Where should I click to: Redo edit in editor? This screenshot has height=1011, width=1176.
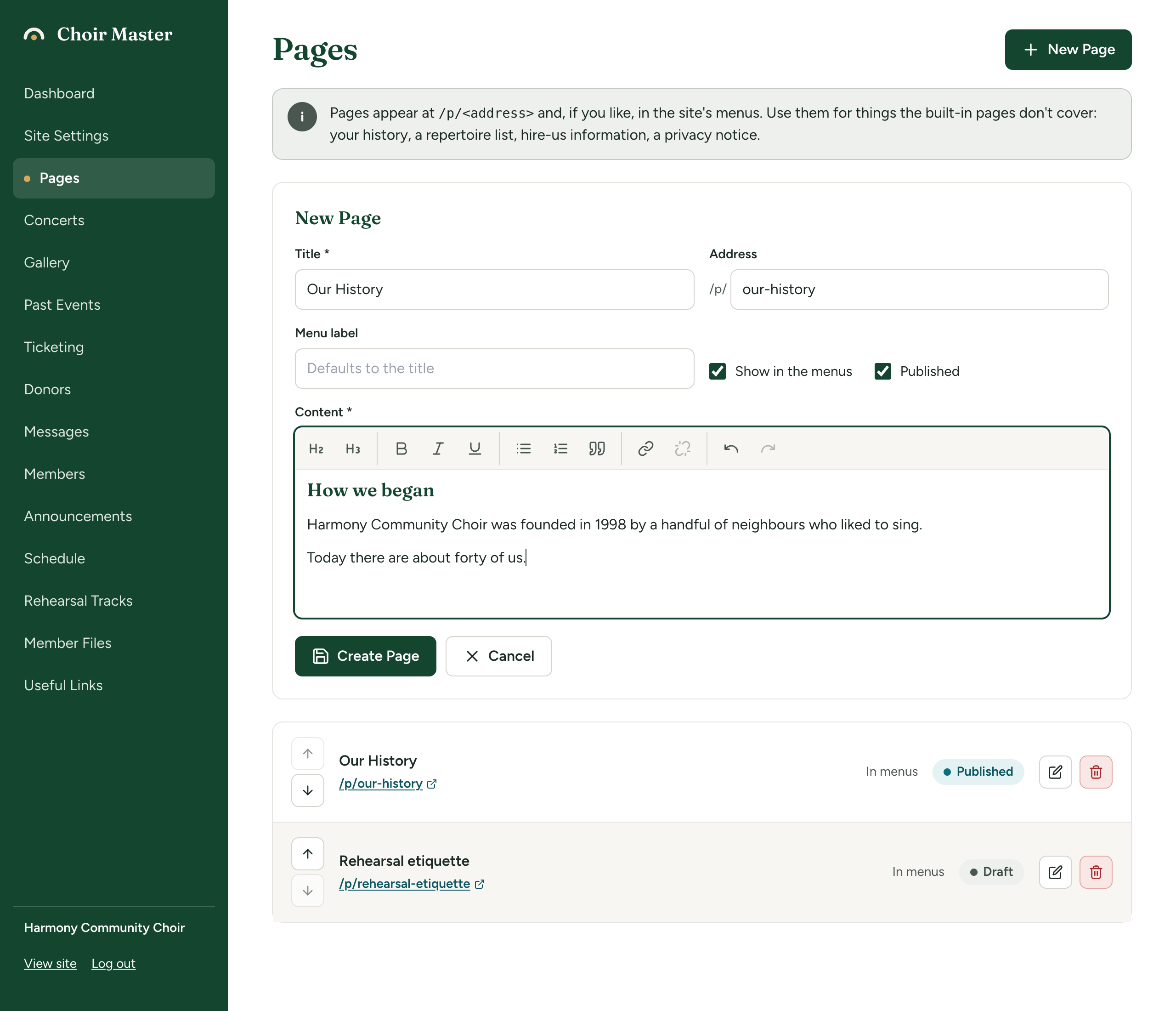[768, 449]
